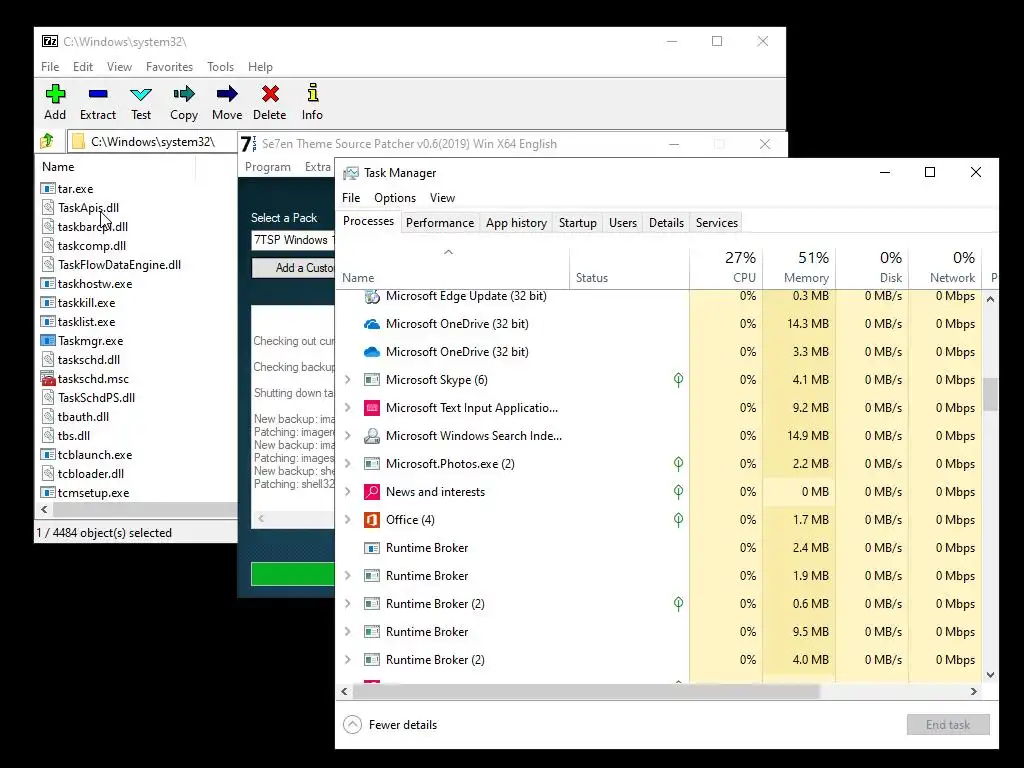Open the Services tab in Task Manager
1024x768 pixels.
click(716, 223)
